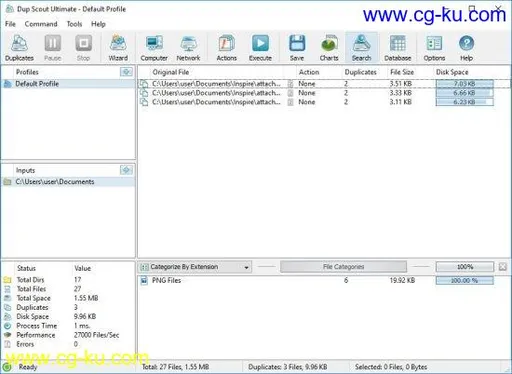Image resolution: width=512 pixels, height=374 pixels.
Task: Click the 7.03 KB disk space bar
Action: (x=465, y=84)
